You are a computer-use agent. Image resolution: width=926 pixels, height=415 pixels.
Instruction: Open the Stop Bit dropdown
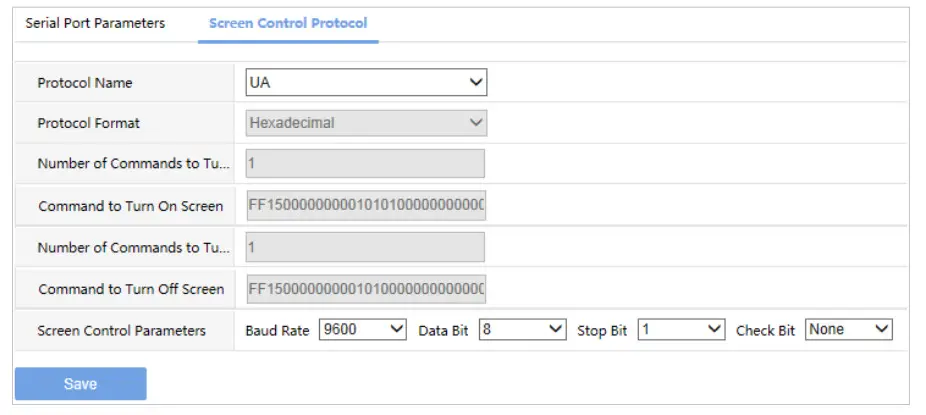click(680, 330)
